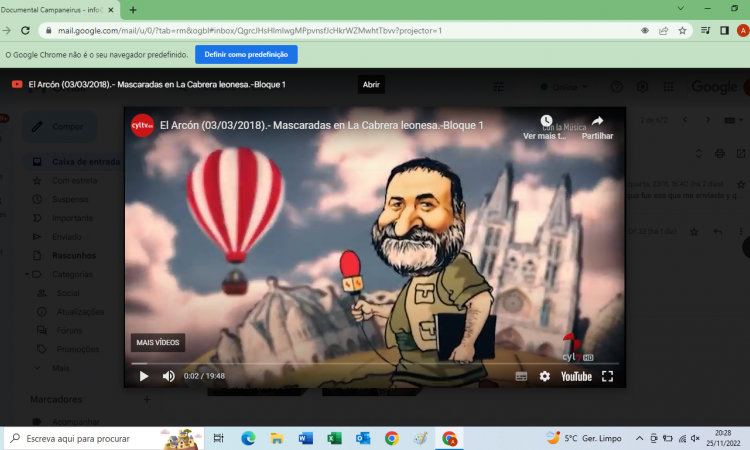Image resolution: width=750 pixels, height=450 pixels.
Task: Open the cyltv channel logo
Action: click(x=142, y=125)
